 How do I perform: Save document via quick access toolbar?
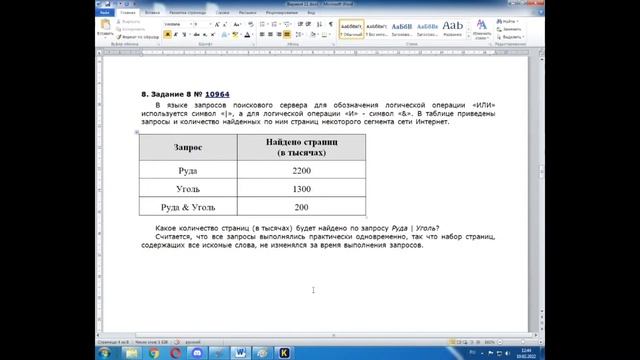108,4
